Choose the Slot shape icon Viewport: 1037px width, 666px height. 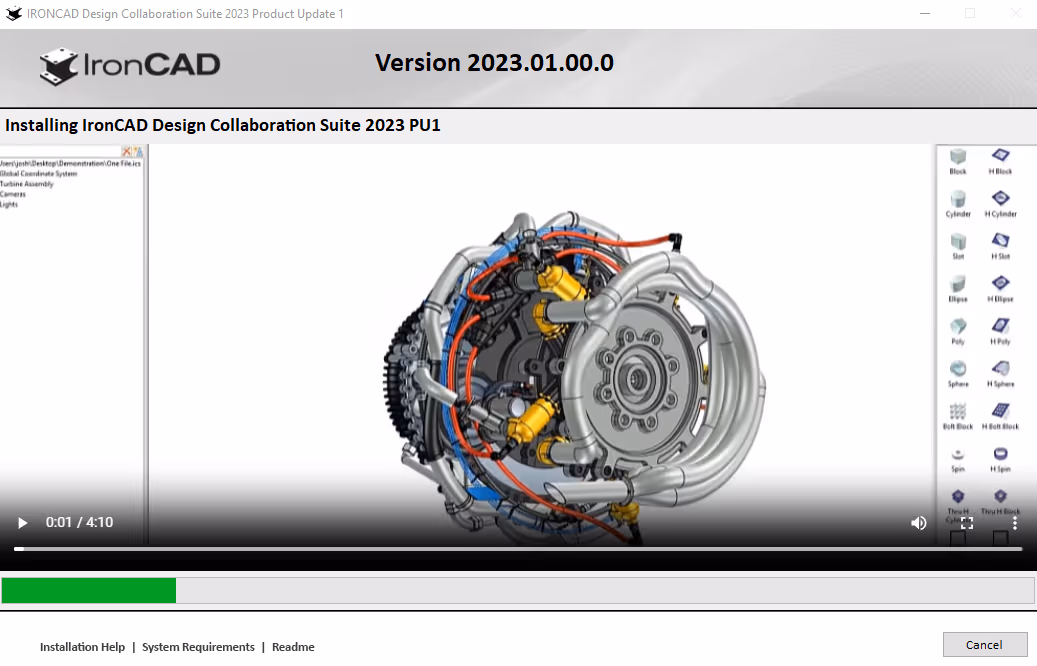click(958, 241)
